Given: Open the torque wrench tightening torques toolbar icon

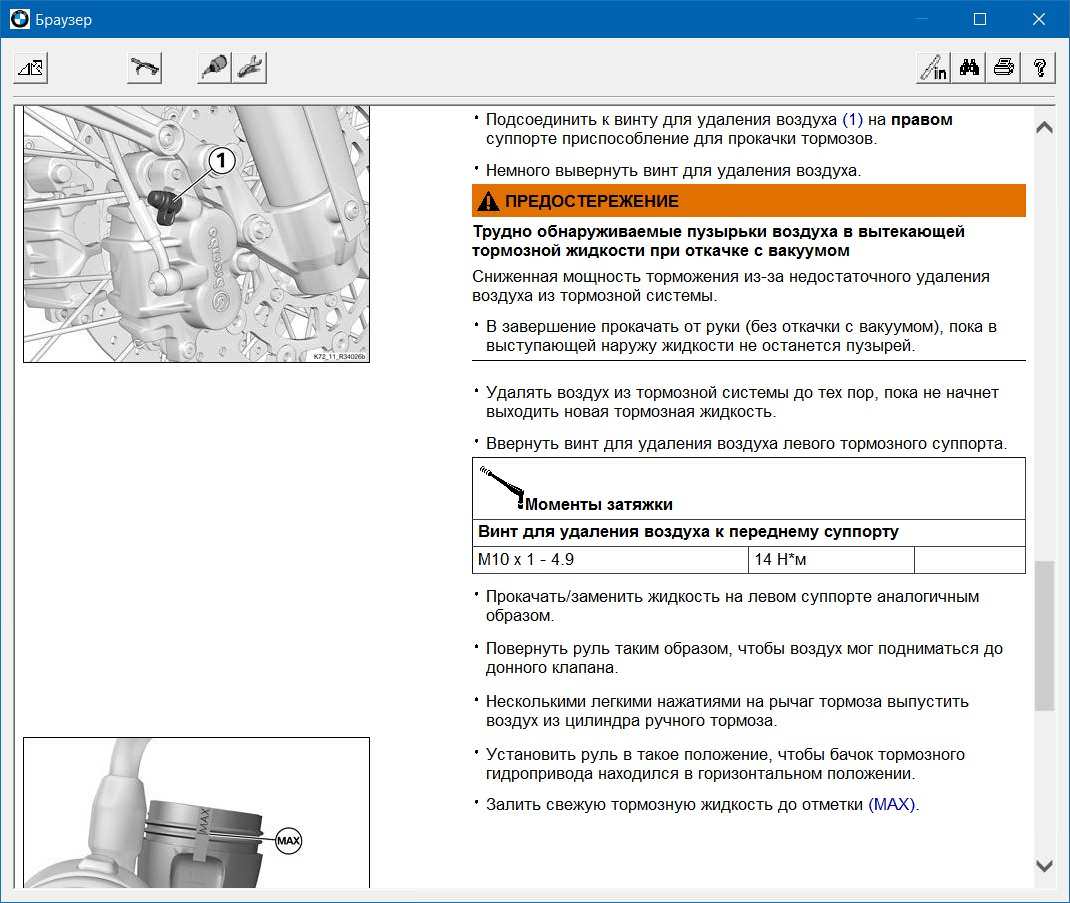Looking at the screenshot, I should tap(145, 68).
